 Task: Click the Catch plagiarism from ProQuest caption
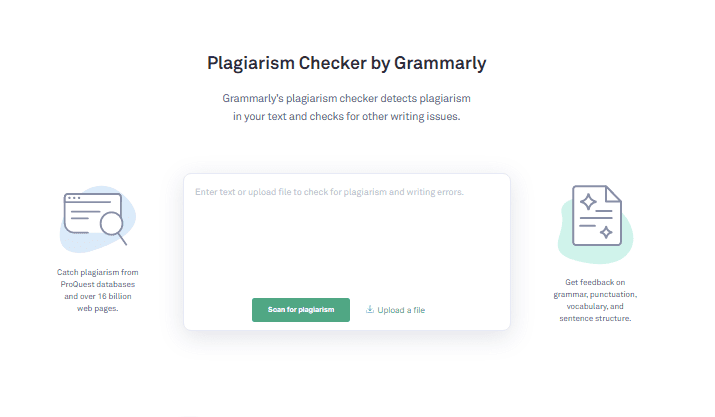click(x=98, y=290)
